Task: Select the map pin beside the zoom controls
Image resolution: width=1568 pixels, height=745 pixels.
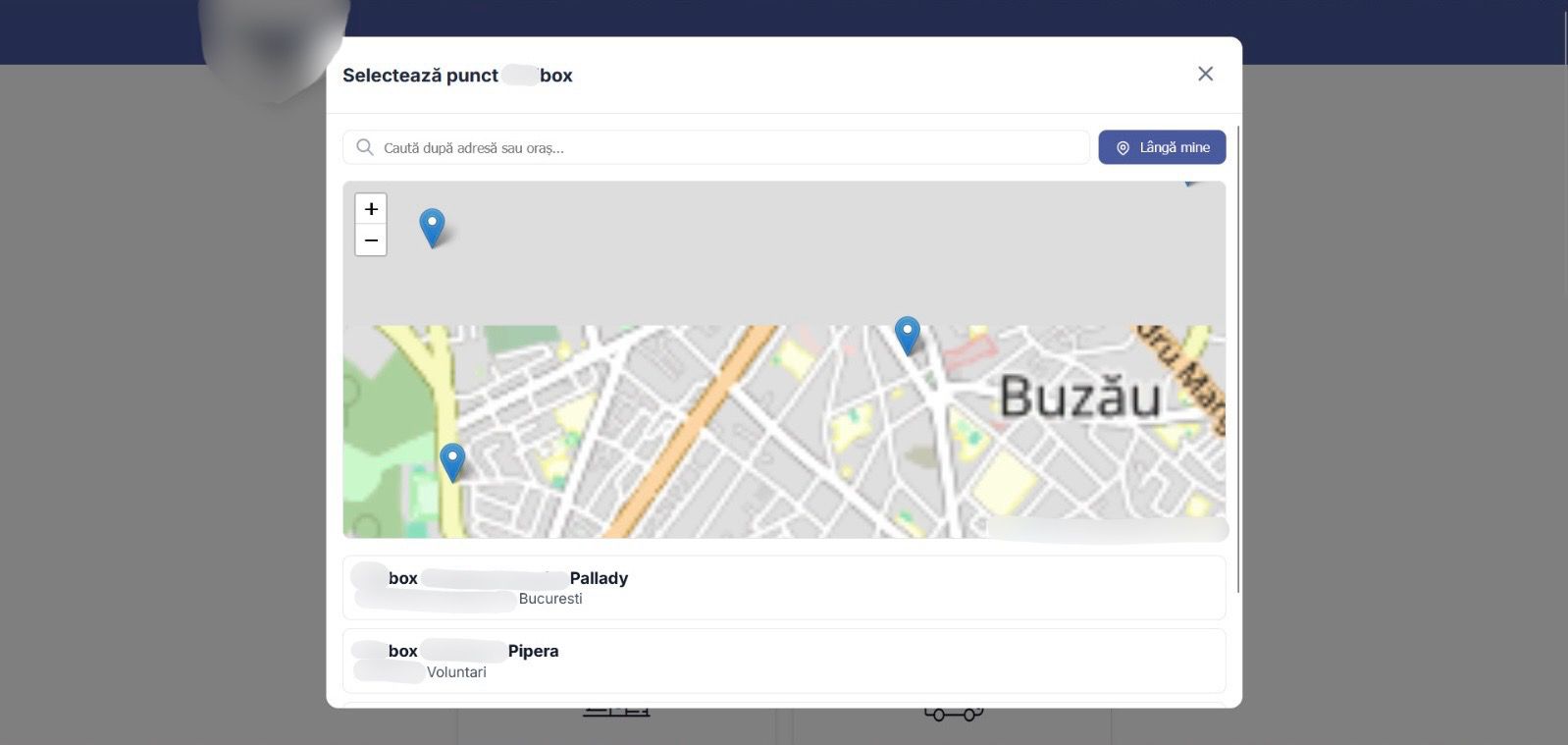Action: (432, 227)
